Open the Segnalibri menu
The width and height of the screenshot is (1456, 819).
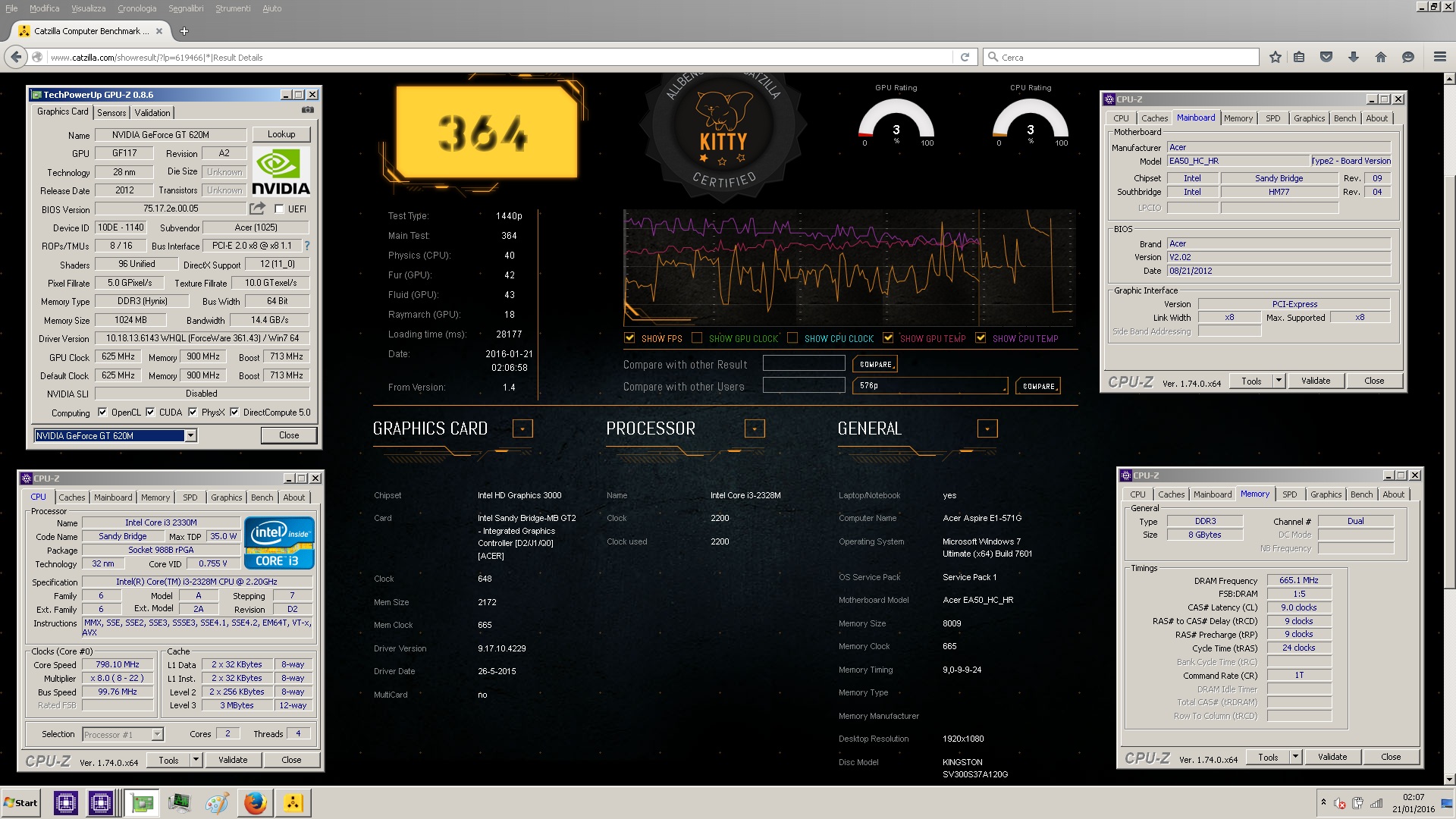186,8
